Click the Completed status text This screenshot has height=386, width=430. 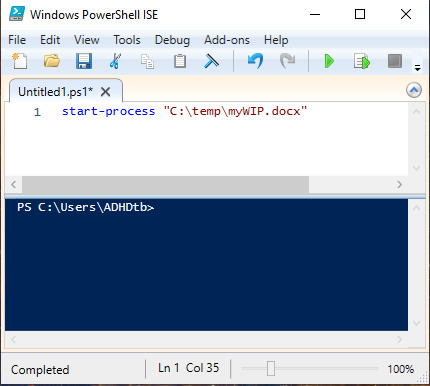tap(40, 370)
